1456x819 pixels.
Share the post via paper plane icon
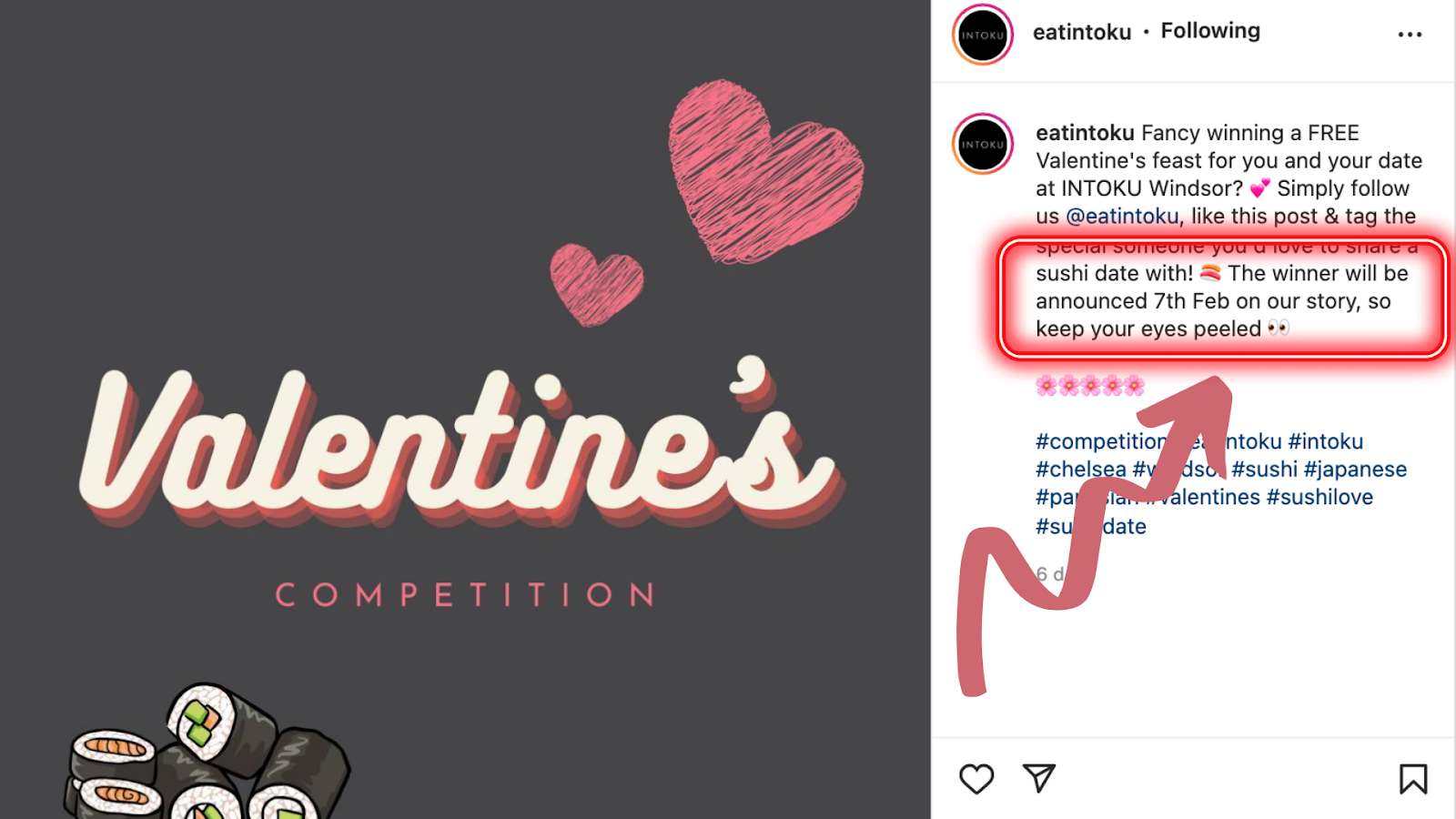coord(1038,778)
